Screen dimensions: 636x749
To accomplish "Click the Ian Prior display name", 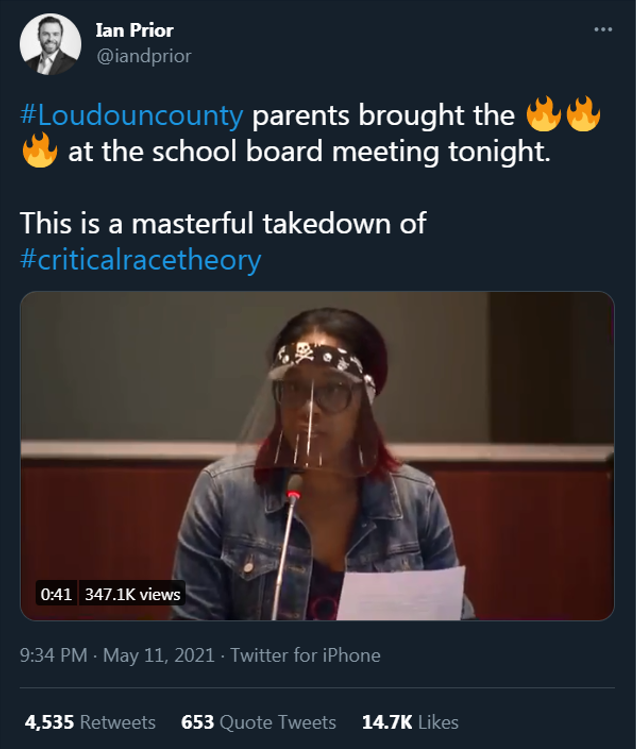I will point(135,31).
